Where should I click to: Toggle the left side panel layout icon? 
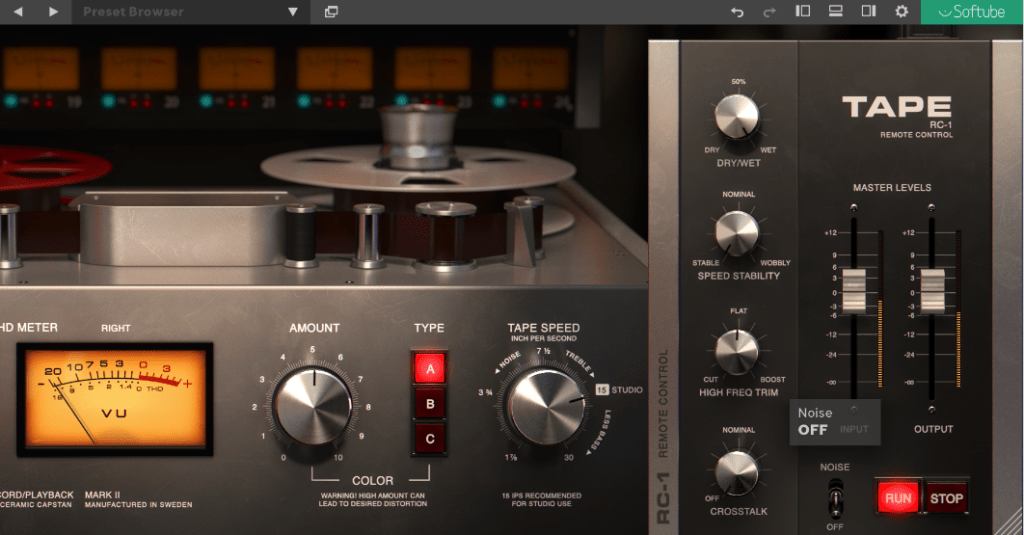pyautogui.click(x=802, y=12)
